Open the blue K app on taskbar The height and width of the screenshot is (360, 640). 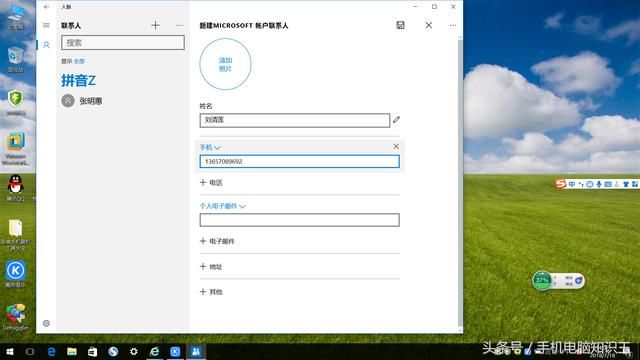point(175,351)
